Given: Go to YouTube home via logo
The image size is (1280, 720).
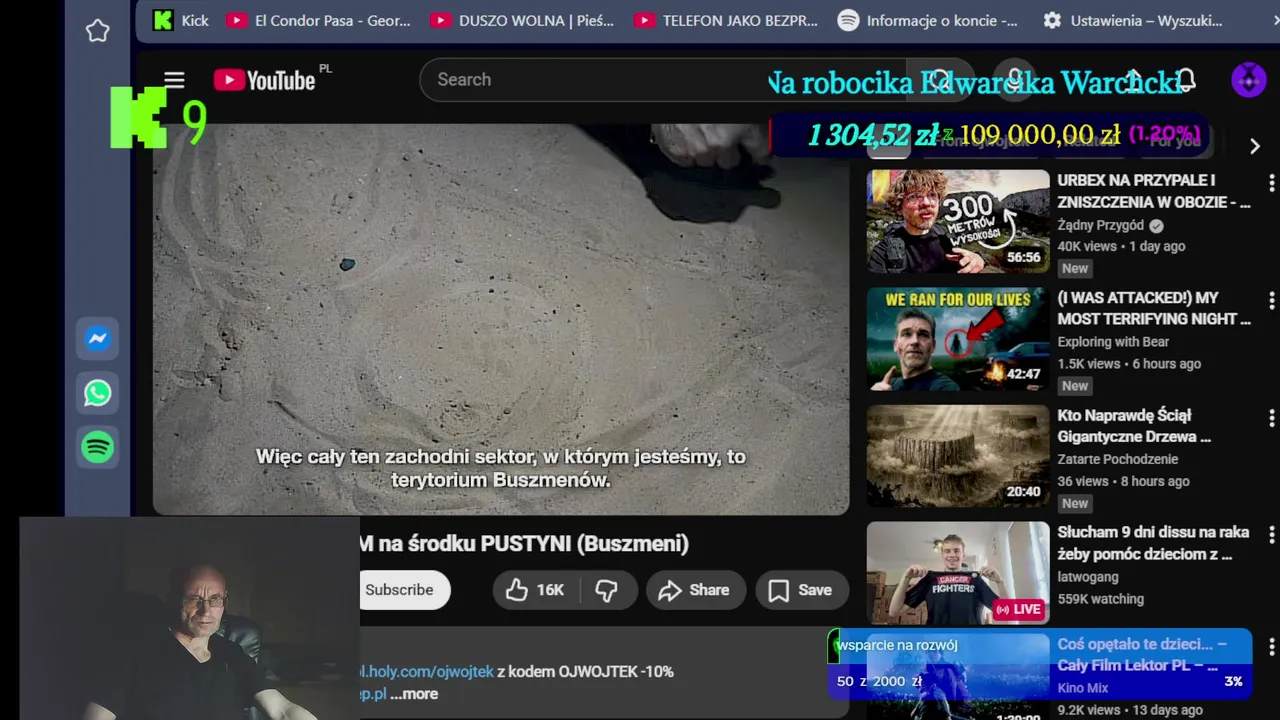Looking at the screenshot, I should coord(264,80).
